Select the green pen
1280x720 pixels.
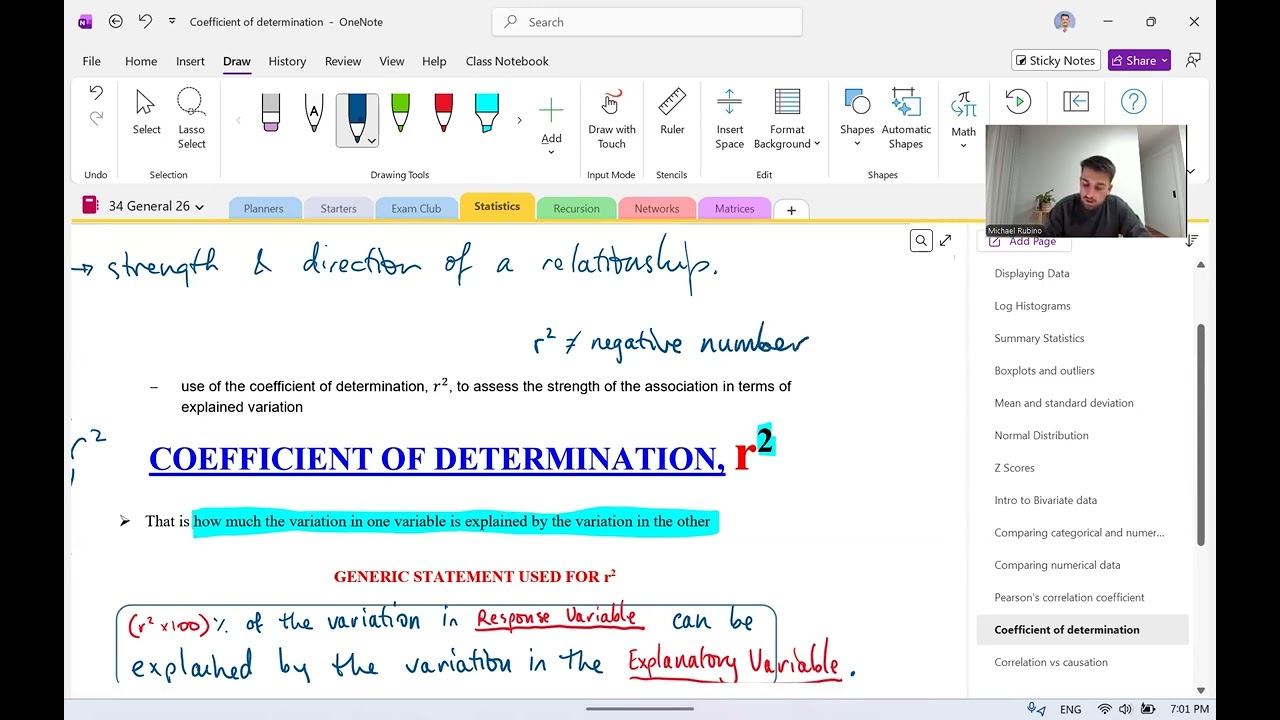pyautogui.click(x=400, y=112)
